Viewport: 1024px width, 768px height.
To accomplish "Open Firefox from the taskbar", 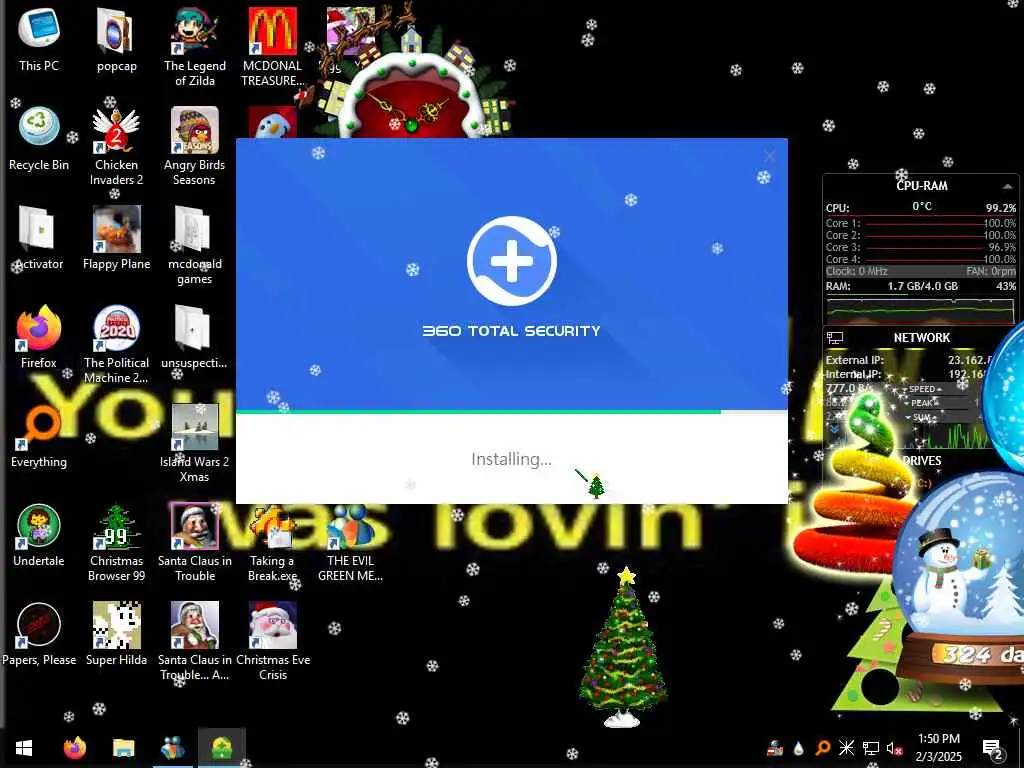I will pos(74,748).
